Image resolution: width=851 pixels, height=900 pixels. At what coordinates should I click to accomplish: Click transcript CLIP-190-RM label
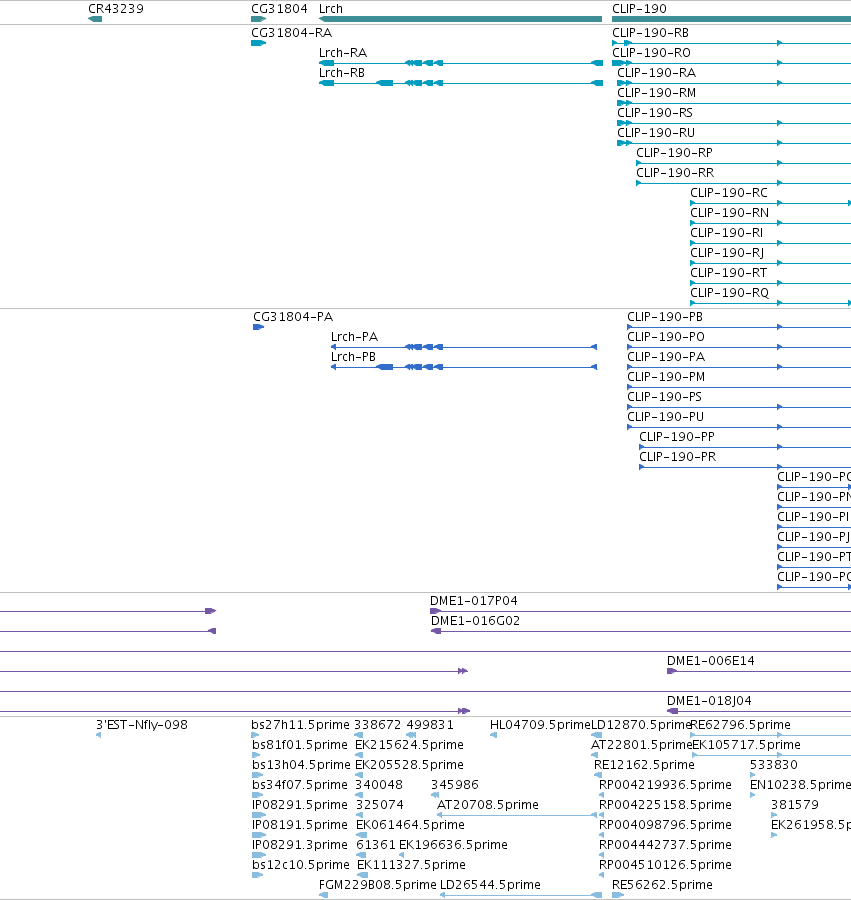(x=656, y=93)
